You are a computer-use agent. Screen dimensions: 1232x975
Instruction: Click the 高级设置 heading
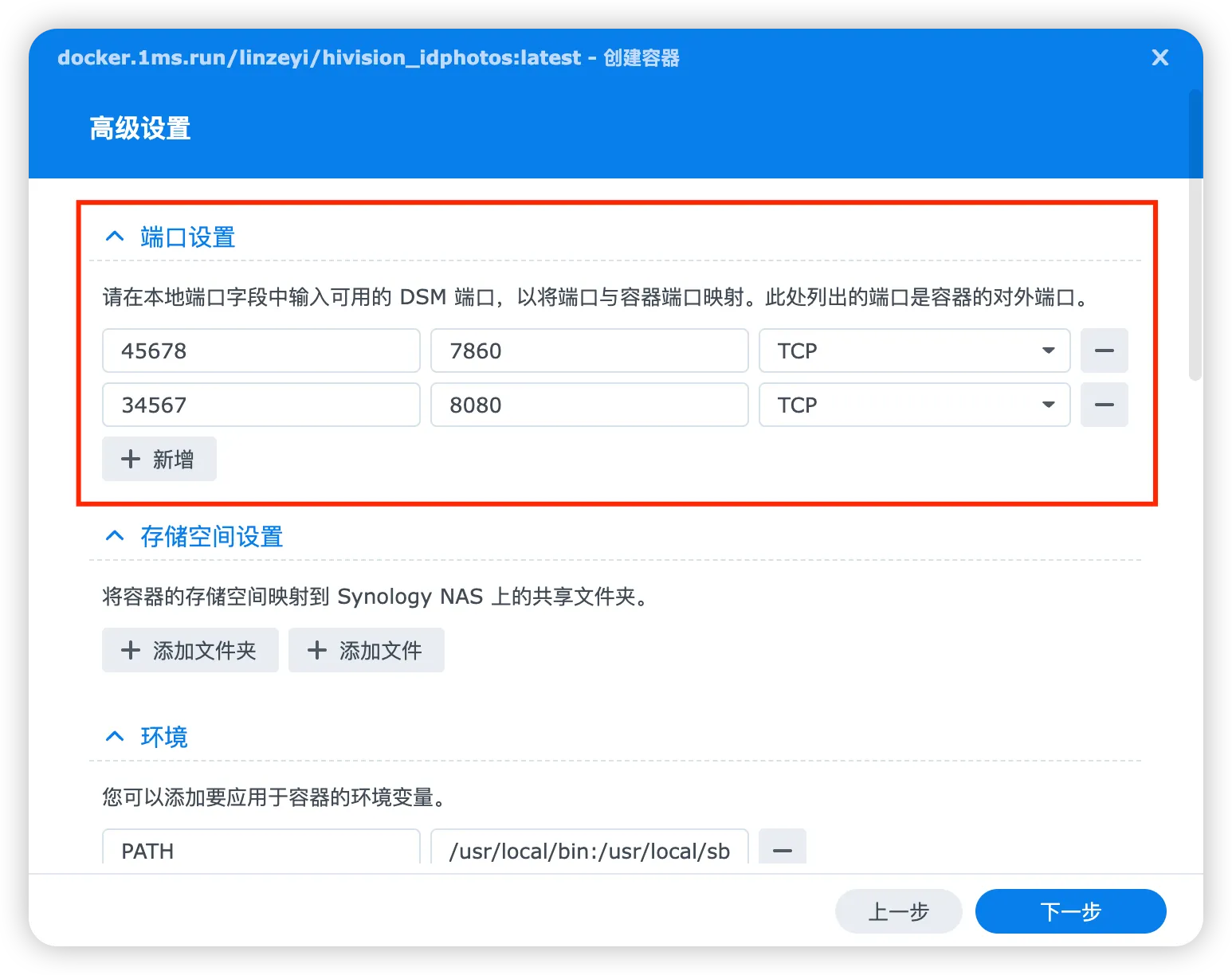(140, 128)
